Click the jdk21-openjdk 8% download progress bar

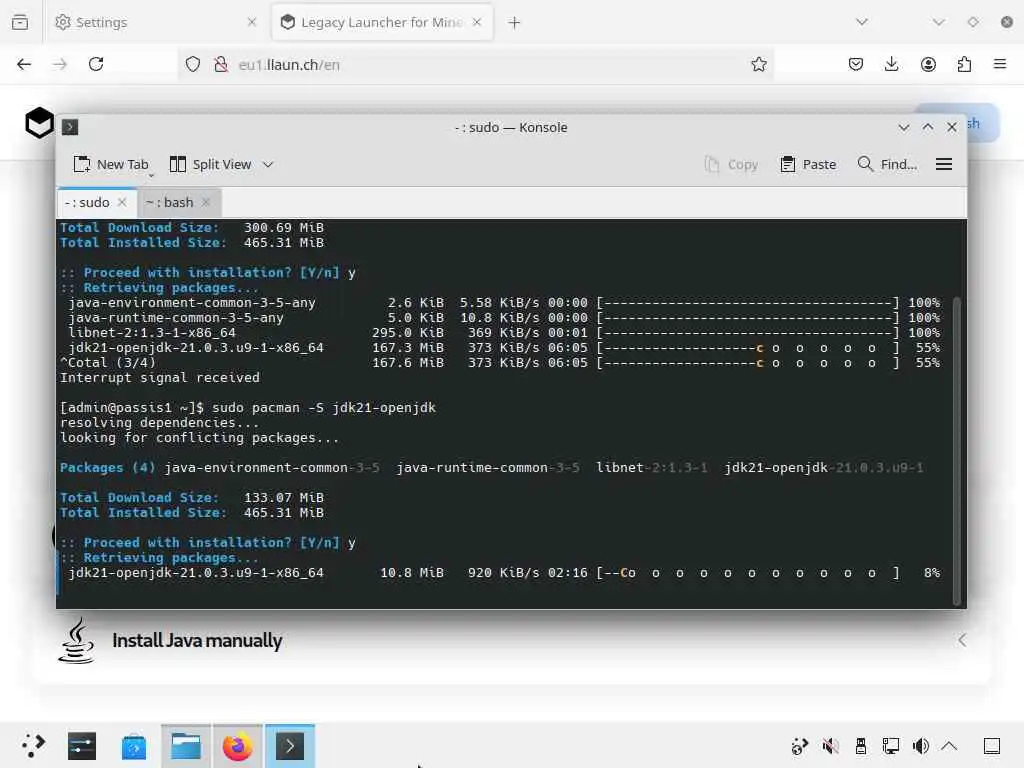click(x=748, y=573)
